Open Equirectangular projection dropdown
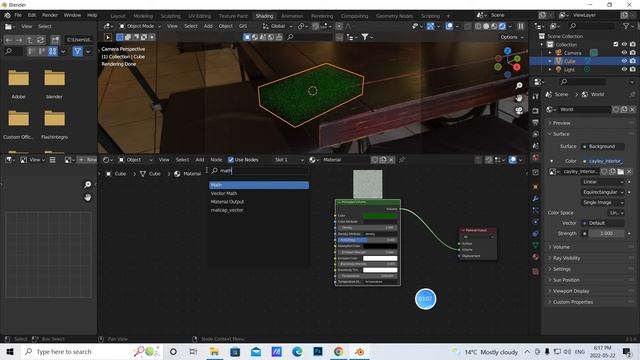 602,192
